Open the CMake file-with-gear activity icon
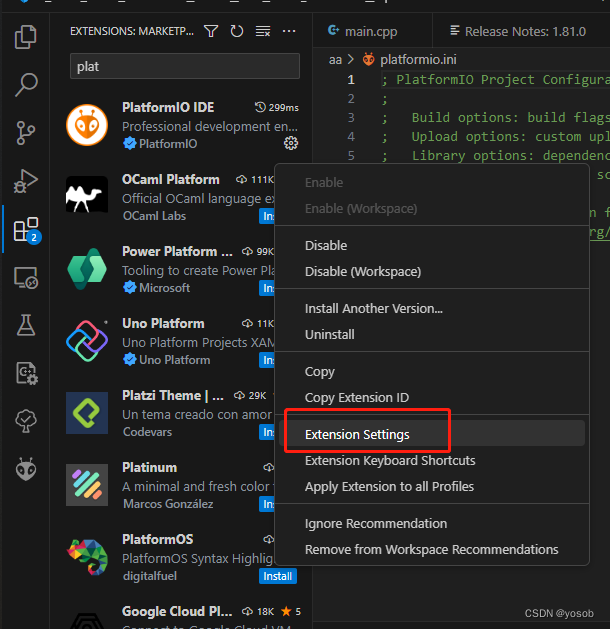Screen dimensions: 610x629 click(x=26, y=373)
